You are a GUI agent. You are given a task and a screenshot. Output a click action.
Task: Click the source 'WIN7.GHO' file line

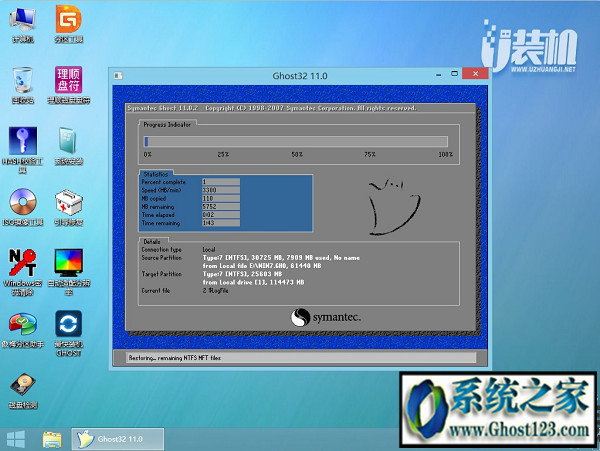[262, 266]
